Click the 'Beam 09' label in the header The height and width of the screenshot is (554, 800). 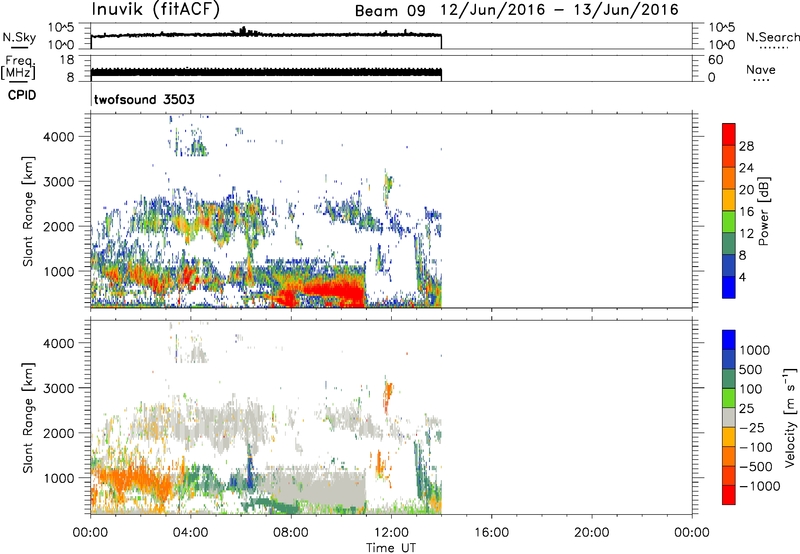pos(390,10)
